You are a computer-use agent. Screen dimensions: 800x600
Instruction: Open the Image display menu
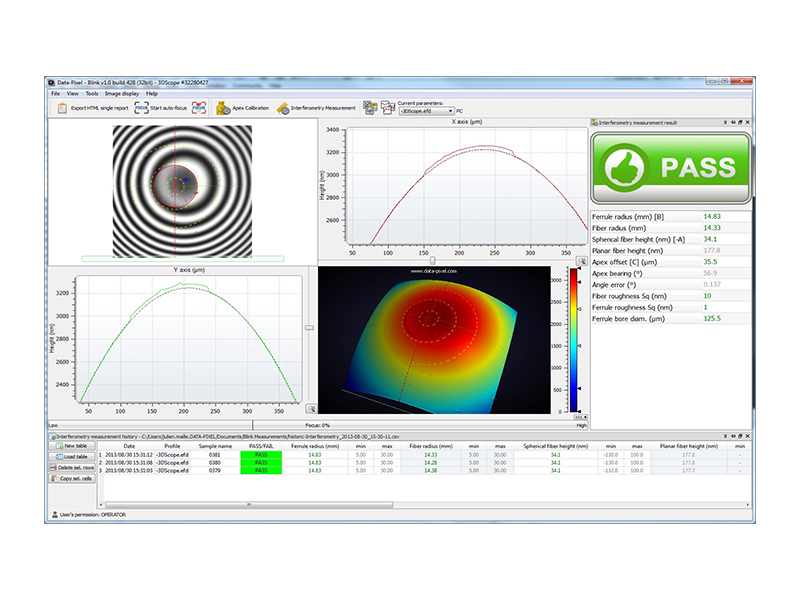[122, 94]
